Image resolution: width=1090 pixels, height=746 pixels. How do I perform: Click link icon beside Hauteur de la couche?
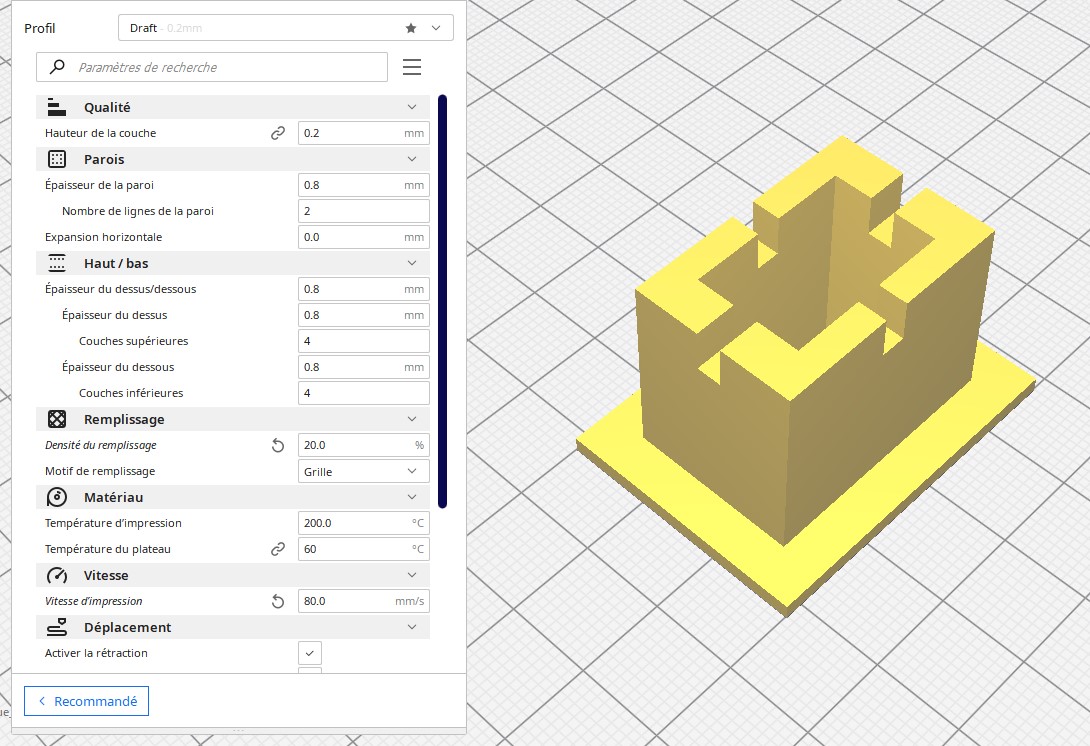point(277,133)
